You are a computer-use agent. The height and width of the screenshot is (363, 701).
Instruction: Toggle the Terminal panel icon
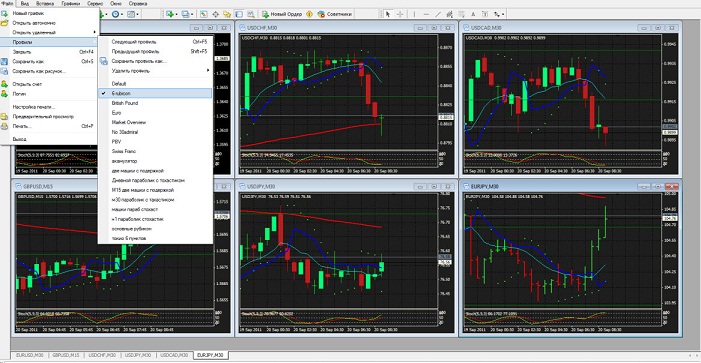coord(239,14)
